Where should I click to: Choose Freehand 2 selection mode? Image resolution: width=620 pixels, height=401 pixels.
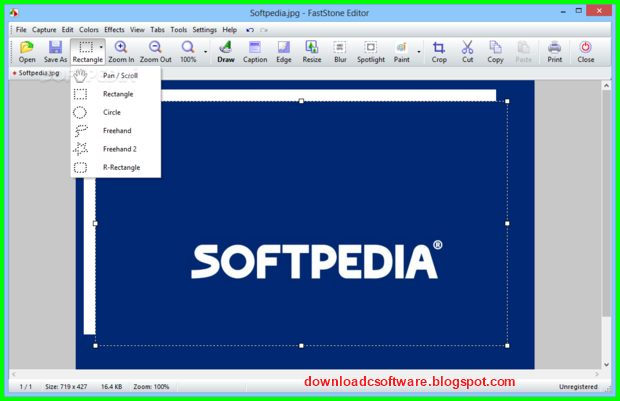(116, 149)
